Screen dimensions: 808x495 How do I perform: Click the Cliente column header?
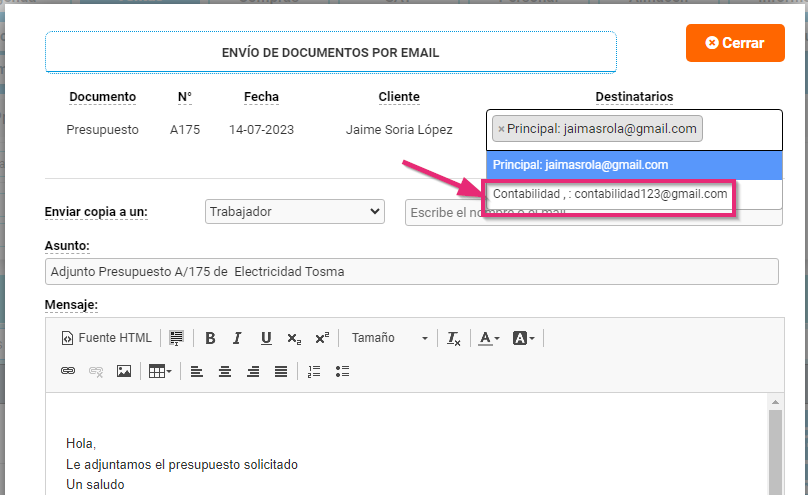(x=399, y=97)
